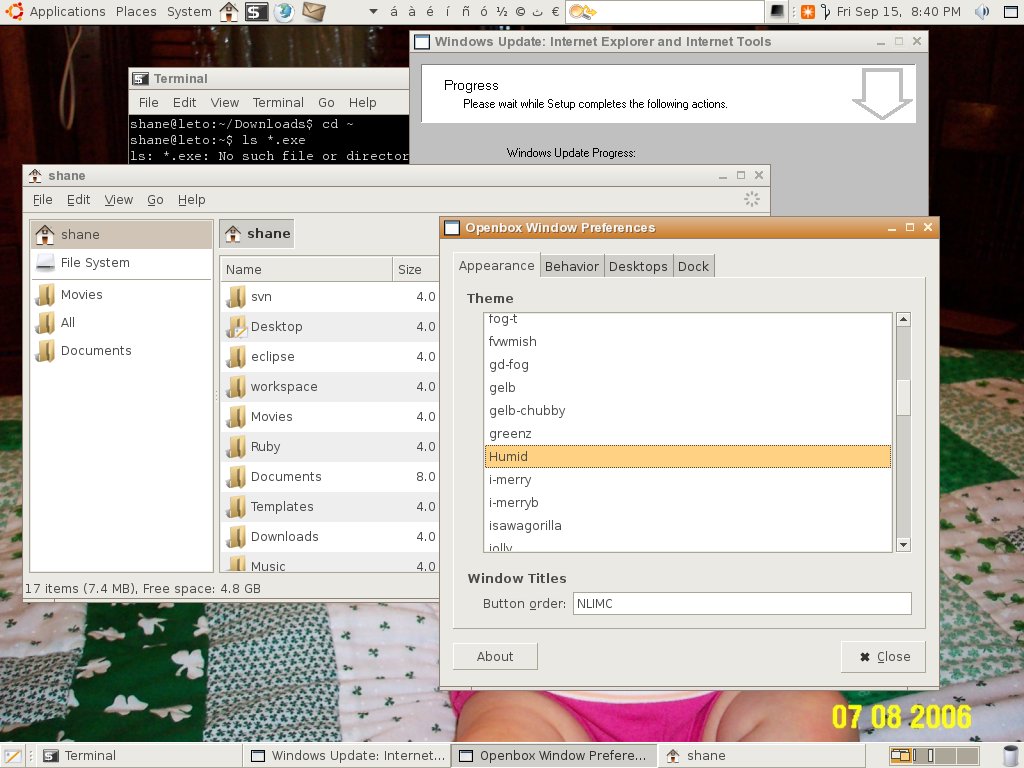Open the web browser globe launcher
Viewport: 1024px width, 768px height.
[284, 12]
